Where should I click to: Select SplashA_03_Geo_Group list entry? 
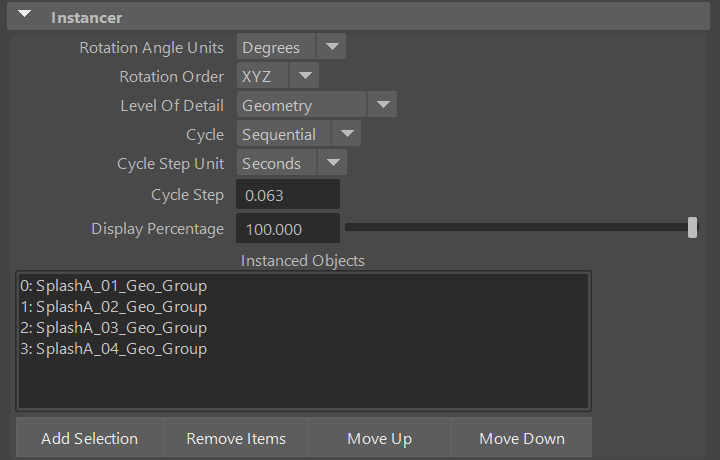point(113,328)
